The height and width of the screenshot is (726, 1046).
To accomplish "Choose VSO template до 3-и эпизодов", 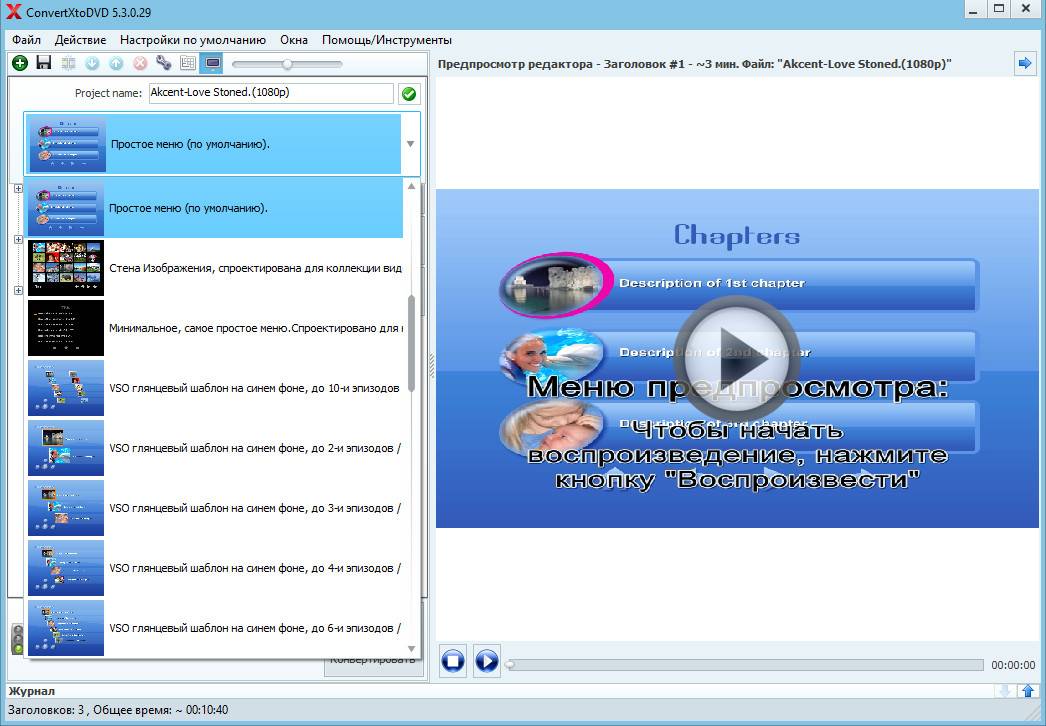I will click(x=215, y=508).
